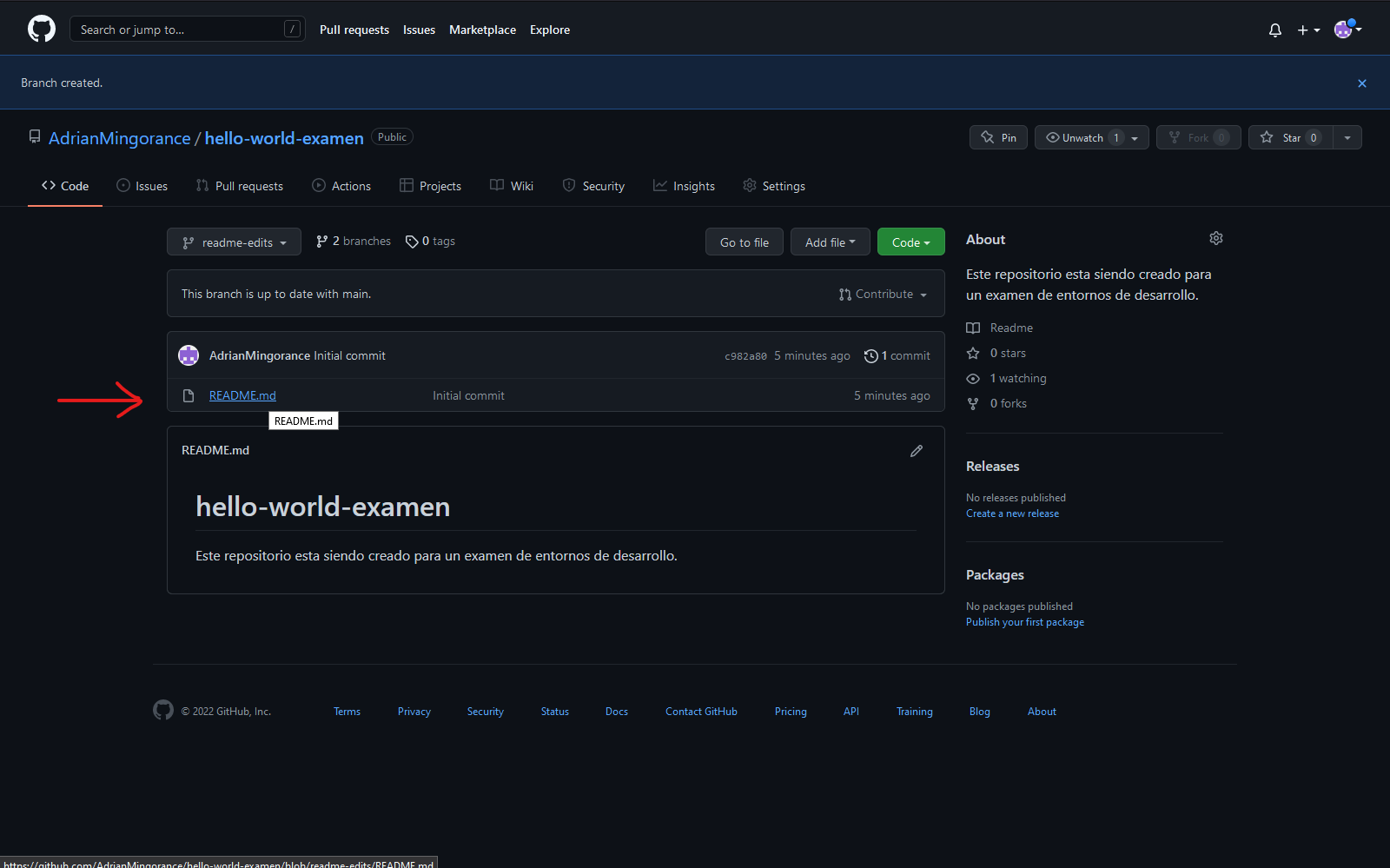Open GitHub home via the logo icon
Screen dimensions: 1390x868
pyautogui.click(x=41, y=28)
